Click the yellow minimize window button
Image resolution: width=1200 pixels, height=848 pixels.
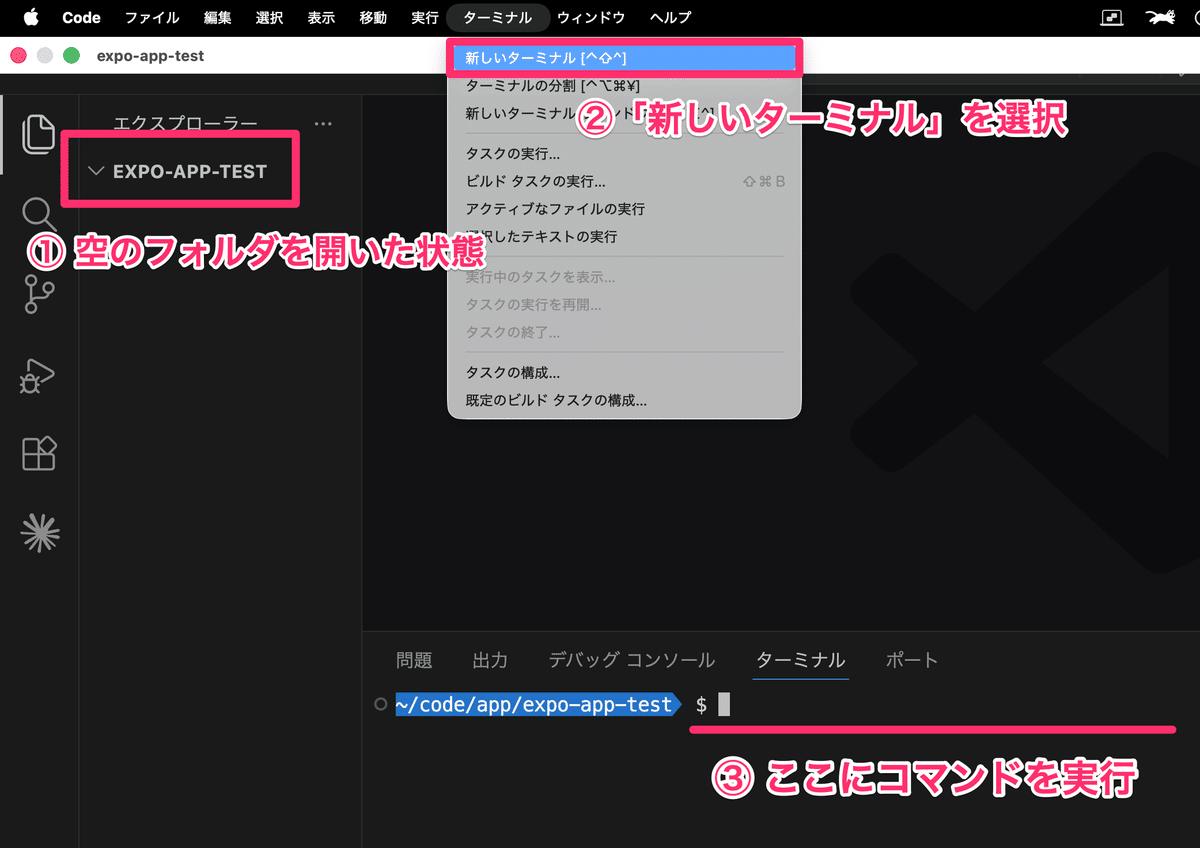45,56
